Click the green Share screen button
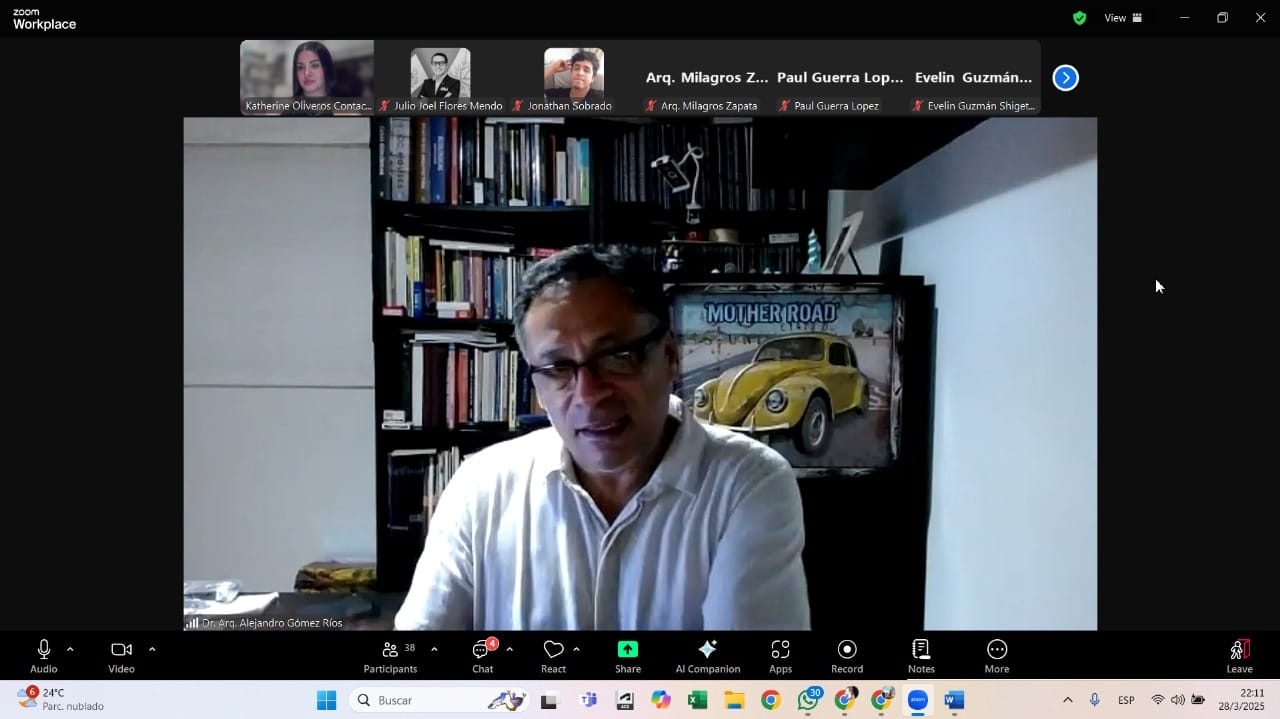The height and width of the screenshot is (719, 1280). pyautogui.click(x=628, y=656)
